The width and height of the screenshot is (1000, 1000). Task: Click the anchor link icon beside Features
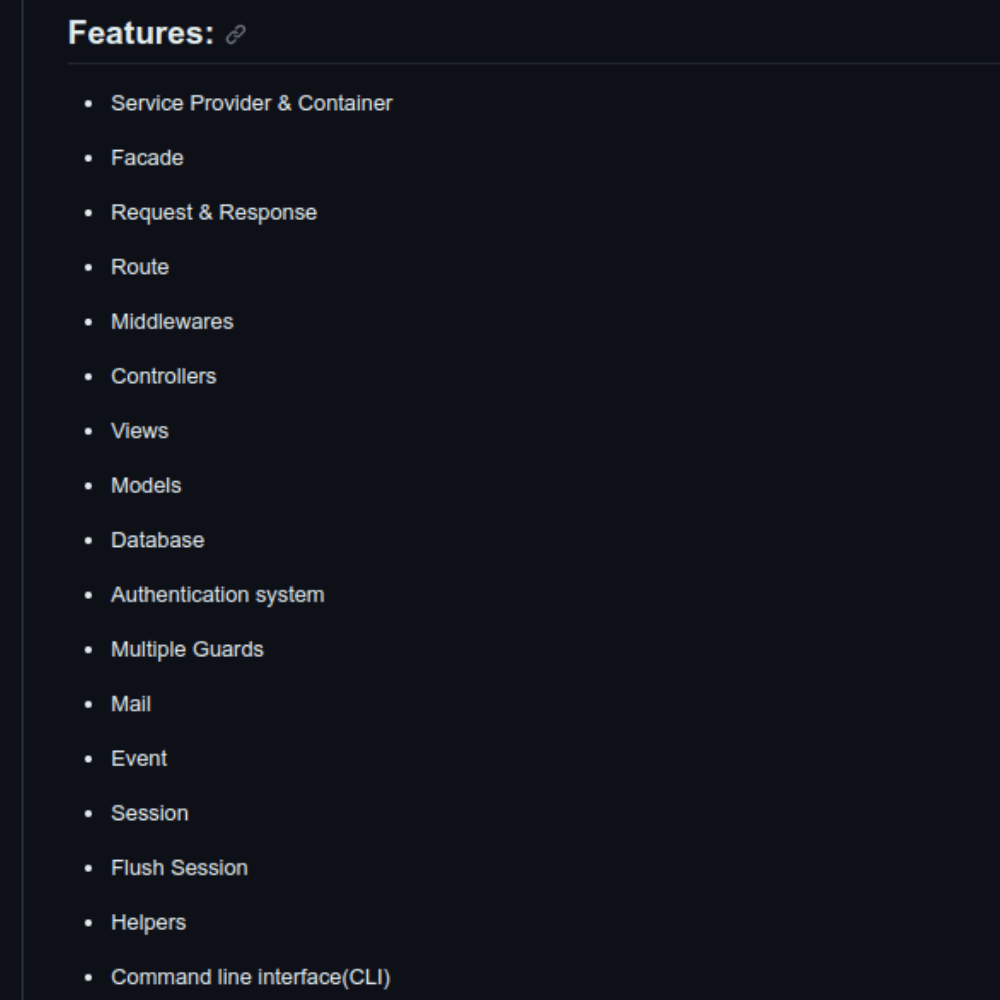(x=236, y=35)
